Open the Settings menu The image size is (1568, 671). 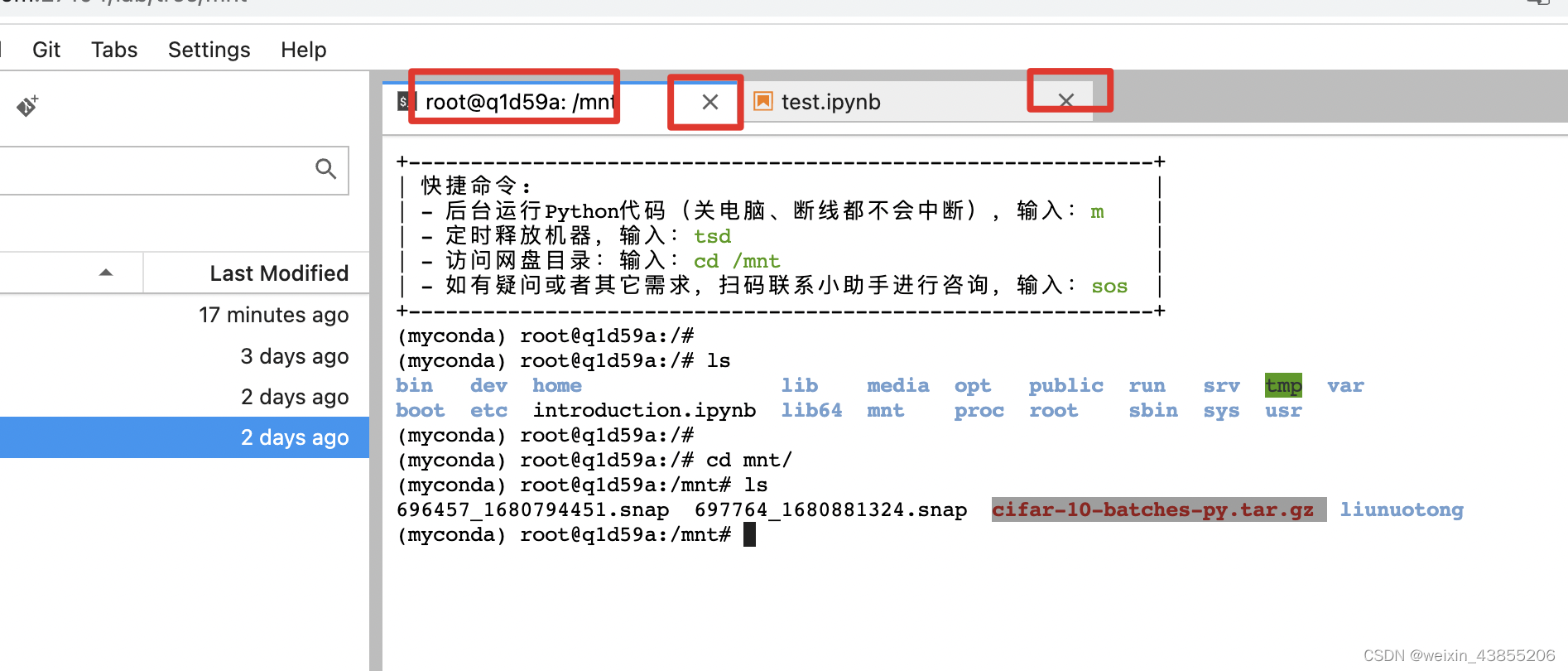point(209,50)
